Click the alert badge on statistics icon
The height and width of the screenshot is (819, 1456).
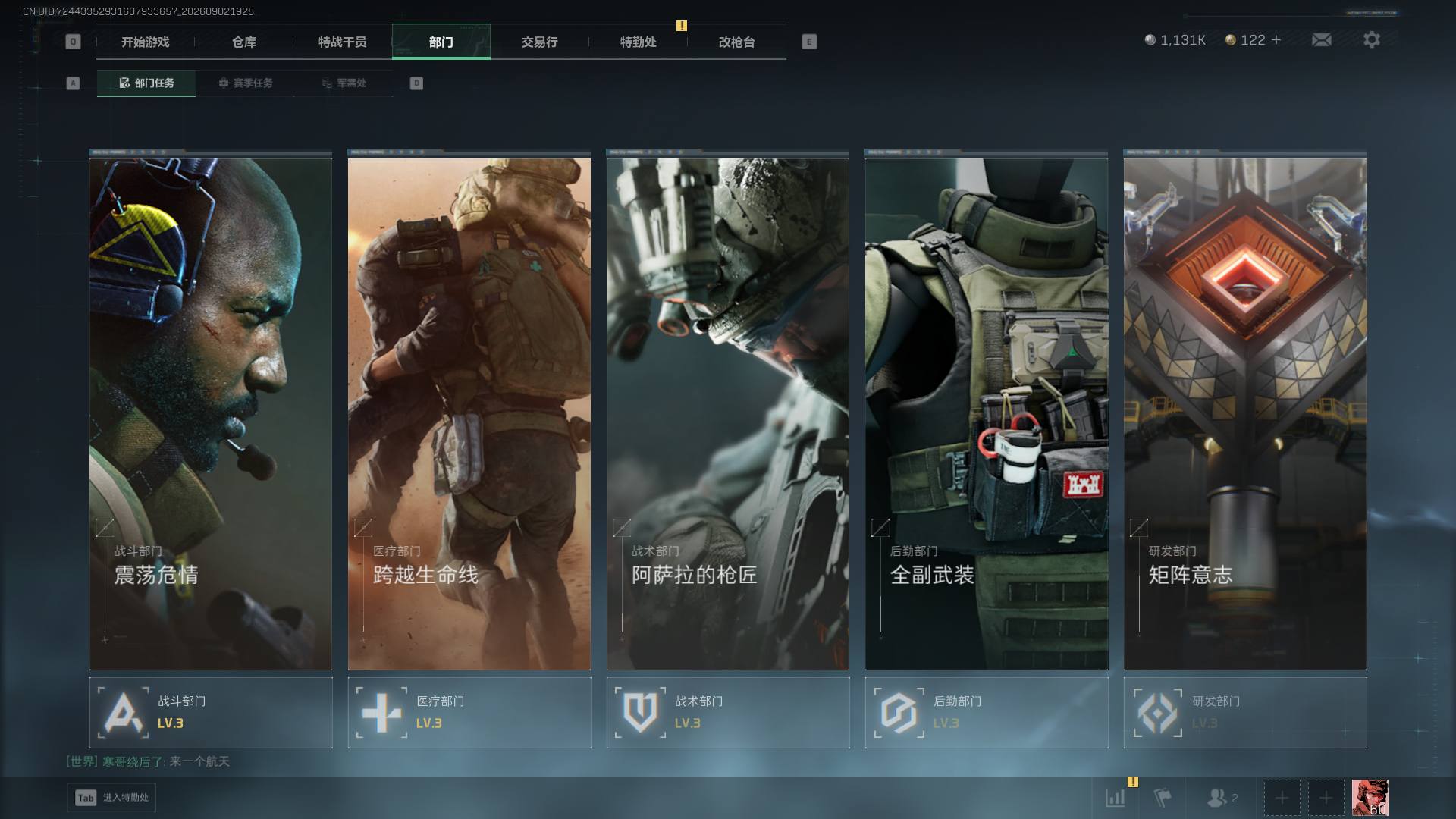[x=1133, y=782]
